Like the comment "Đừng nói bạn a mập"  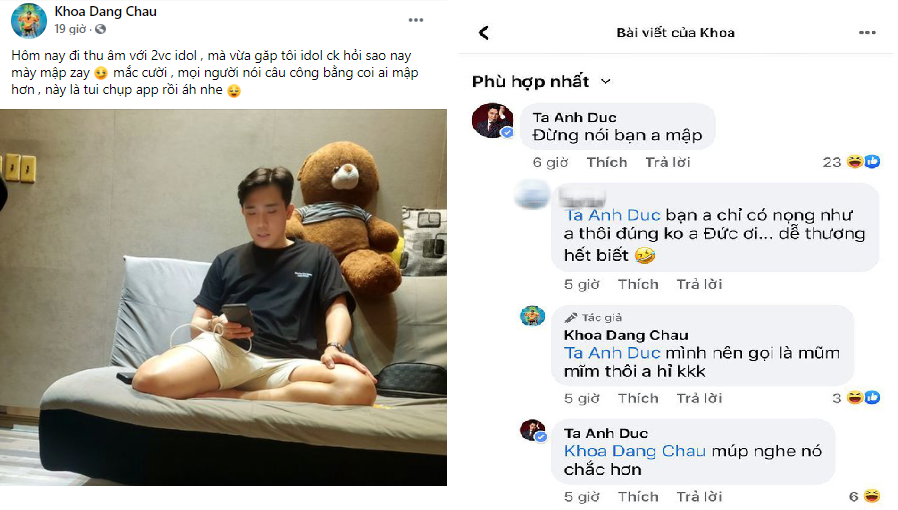606,162
